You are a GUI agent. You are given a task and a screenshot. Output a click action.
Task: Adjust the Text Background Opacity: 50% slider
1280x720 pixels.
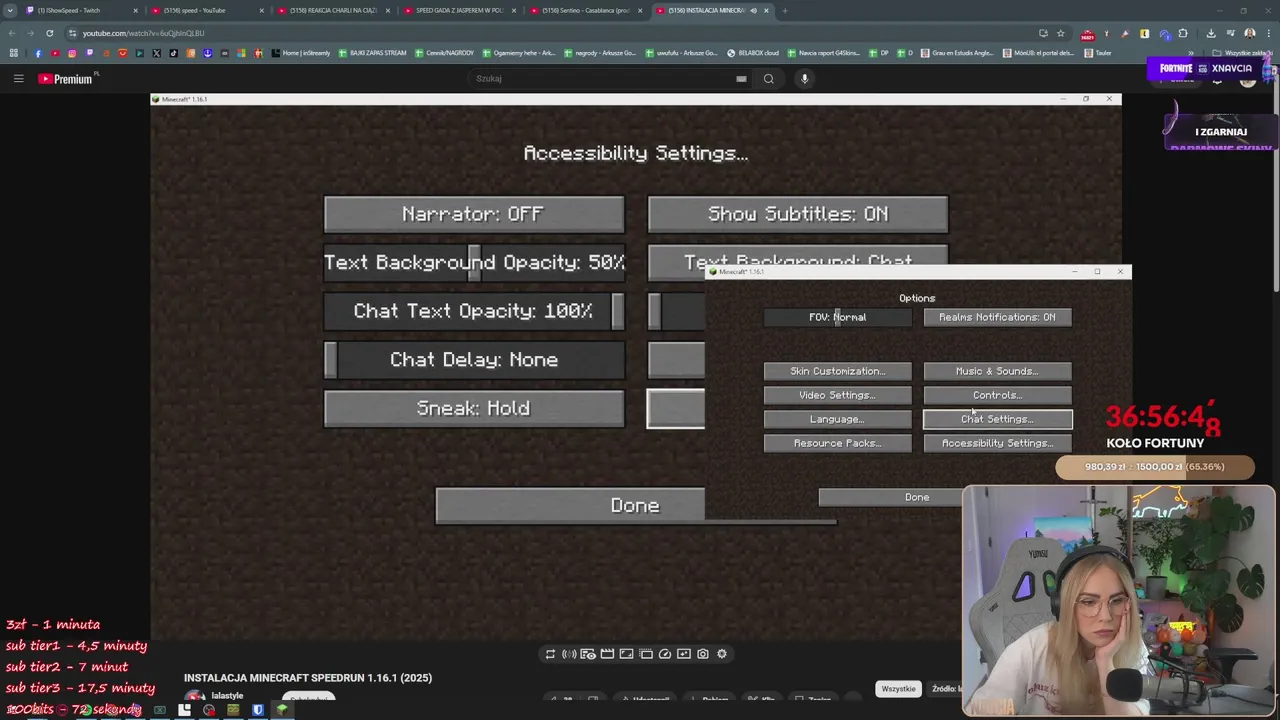pyautogui.click(x=474, y=262)
